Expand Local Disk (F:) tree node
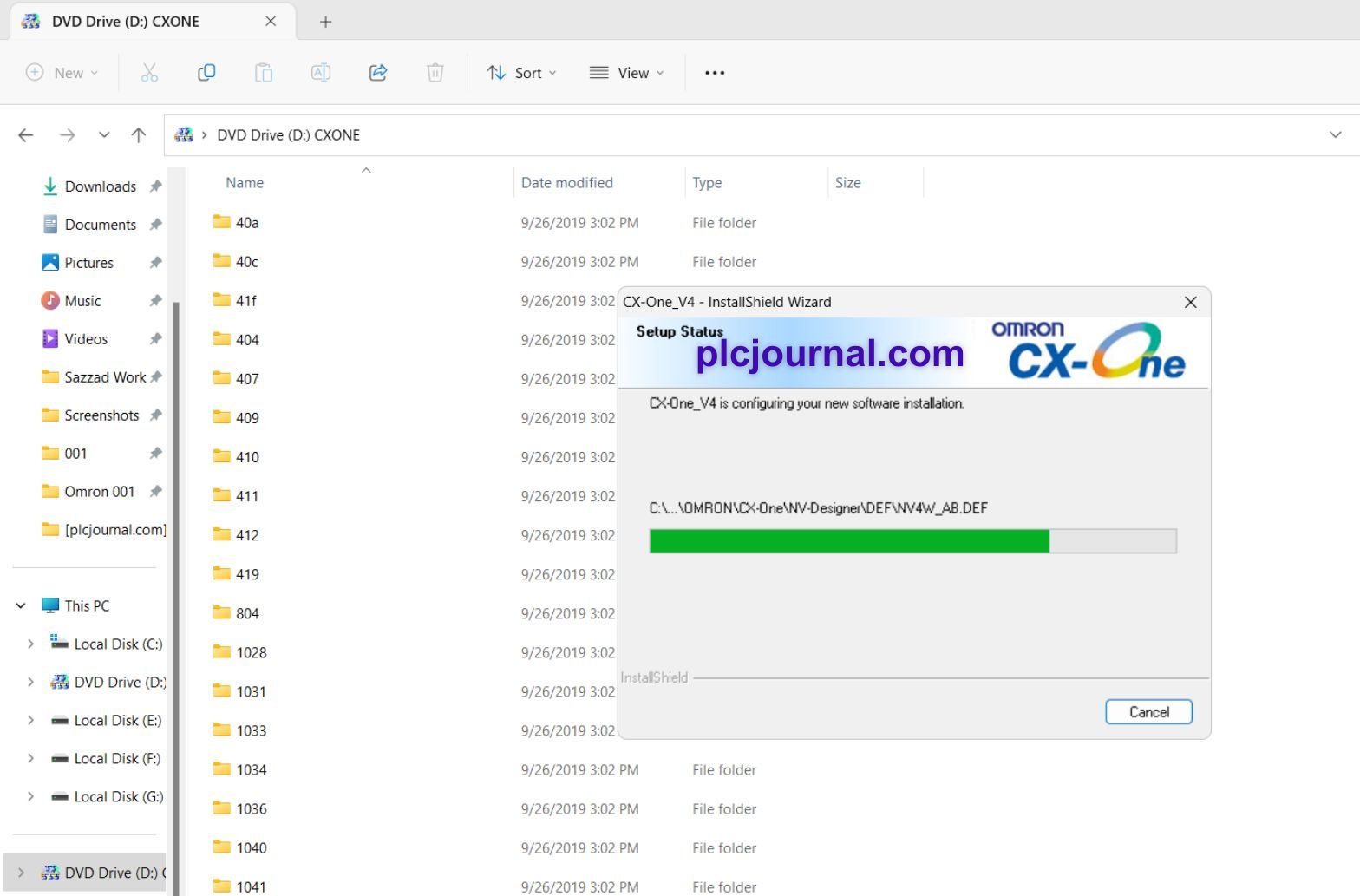The width and height of the screenshot is (1360, 896). pos(30,758)
